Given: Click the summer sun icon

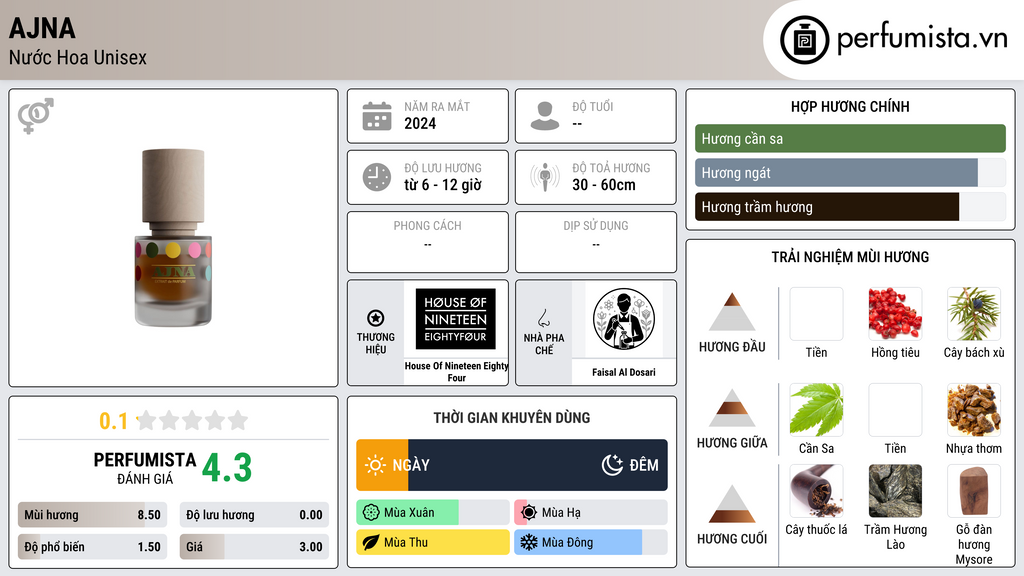Looking at the screenshot, I should 529,513.
